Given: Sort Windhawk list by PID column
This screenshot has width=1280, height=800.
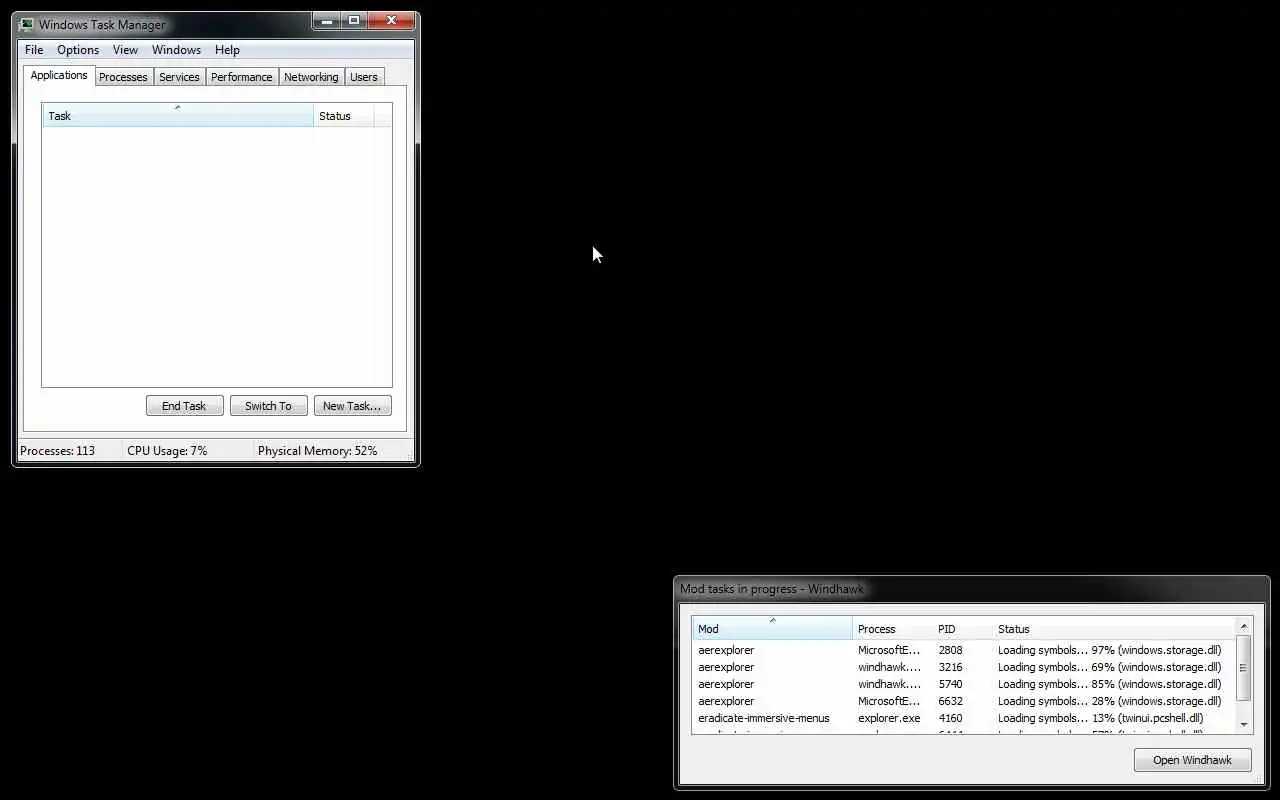Looking at the screenshot, I should tap(962, 628).
